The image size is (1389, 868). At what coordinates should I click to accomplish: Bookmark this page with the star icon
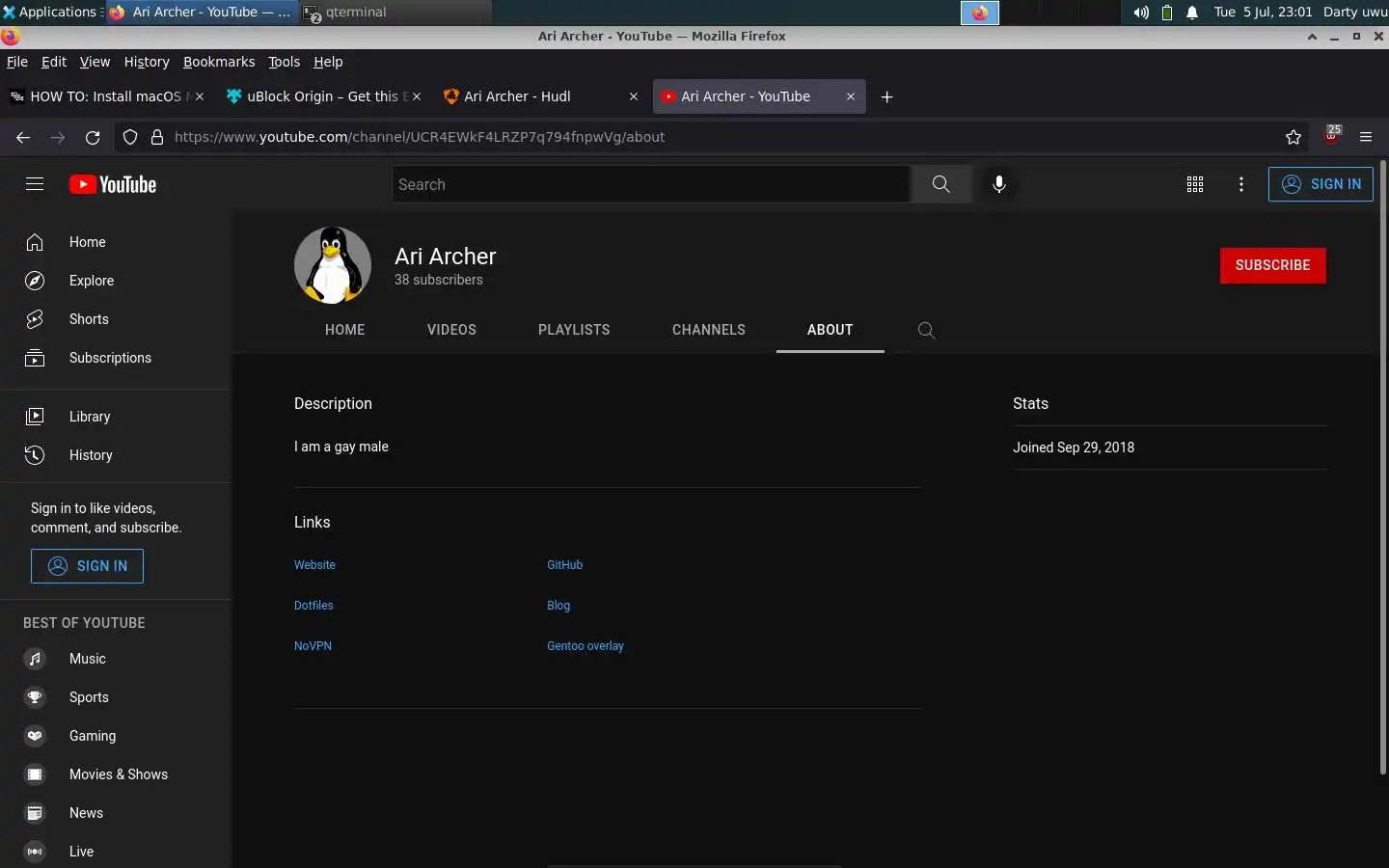coord(1294,137)
